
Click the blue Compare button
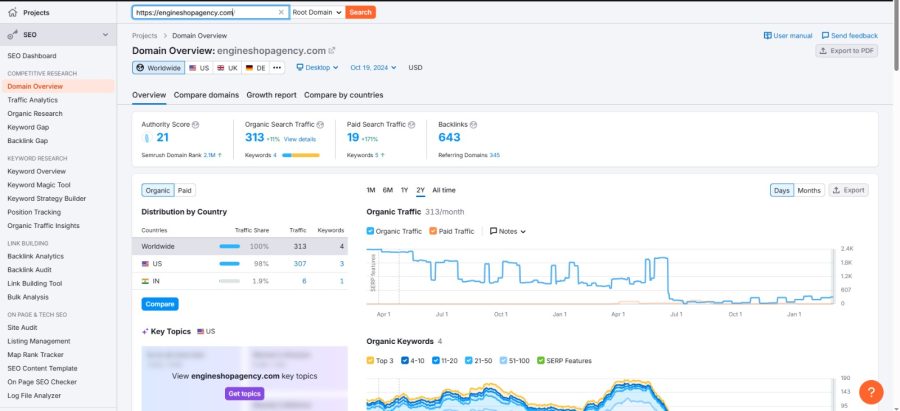tap(160, 304)
